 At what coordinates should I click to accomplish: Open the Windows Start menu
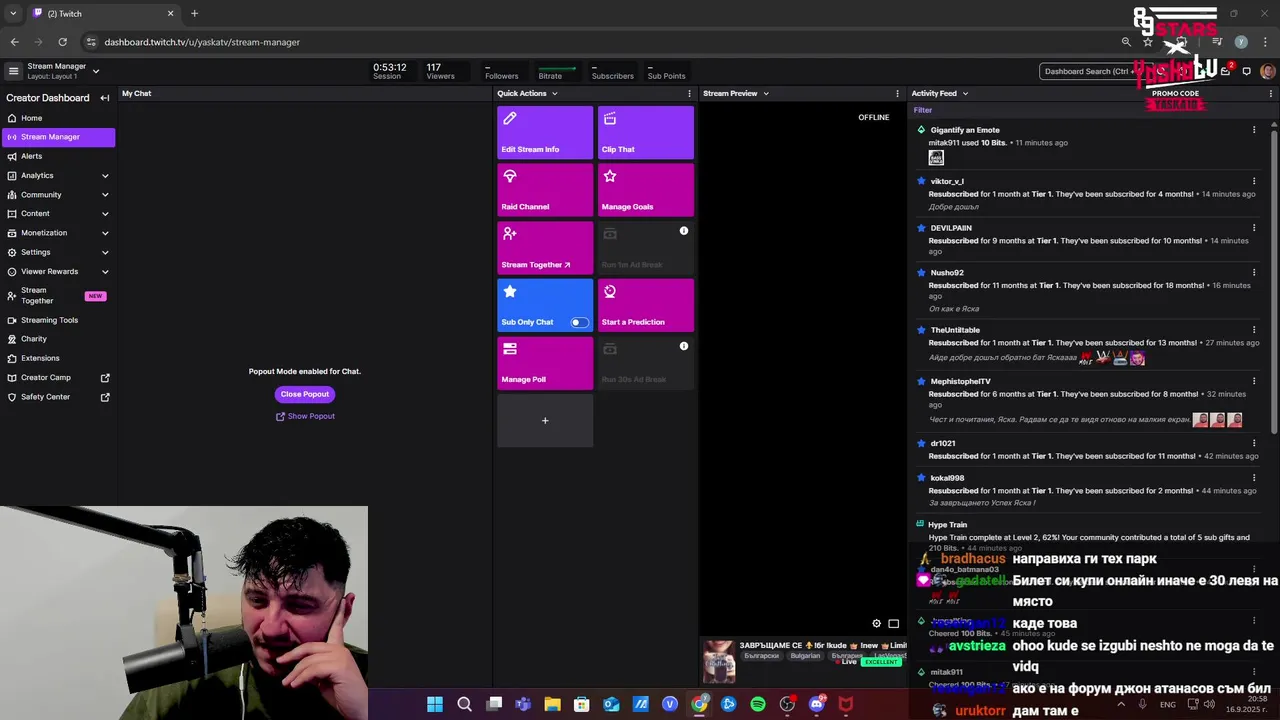coord(435,704)
